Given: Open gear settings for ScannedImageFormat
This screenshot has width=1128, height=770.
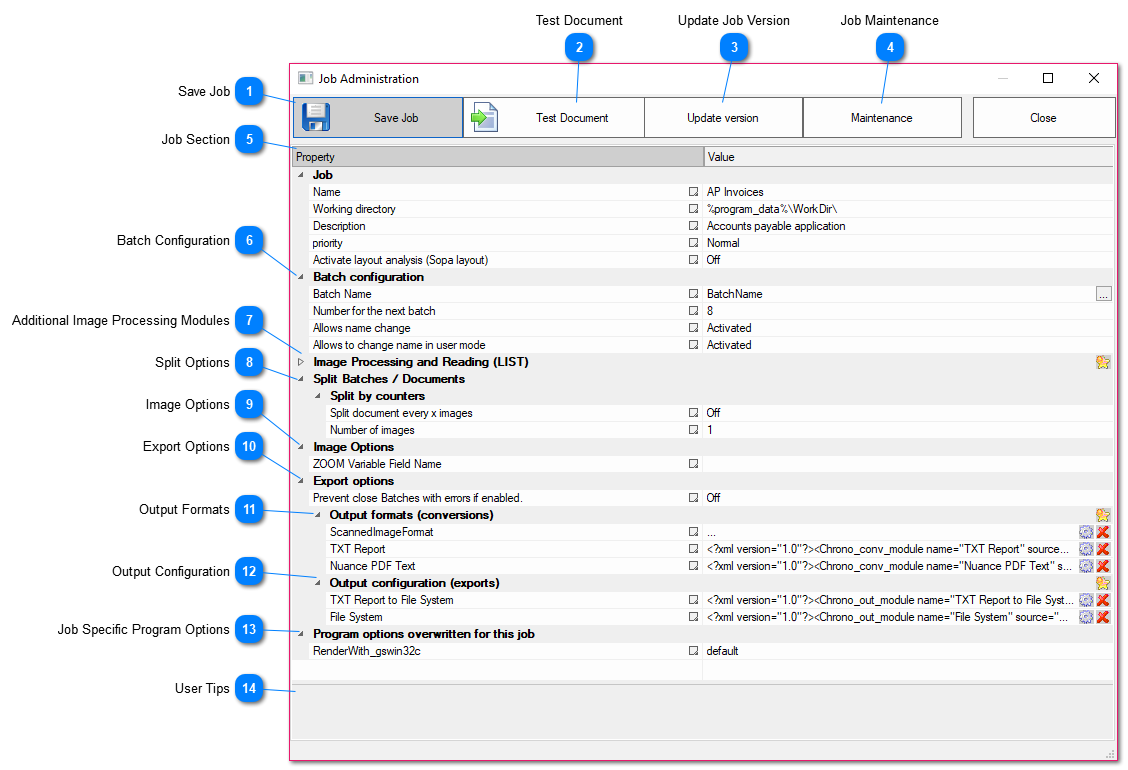Looking at the screenshot, I should point(1086,532).
